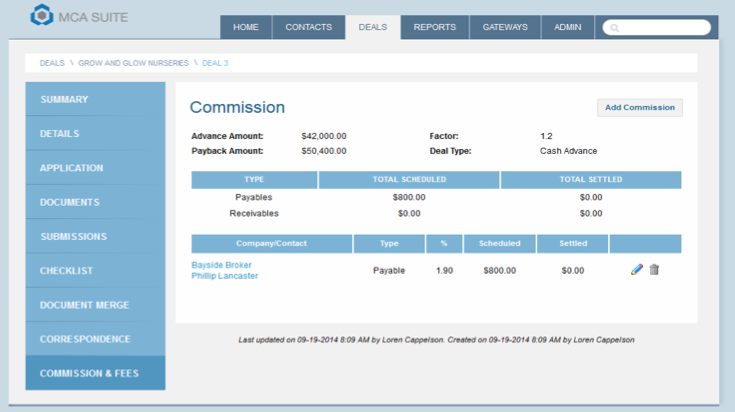This screenshot has width=735, height=412.
Task: Click the Payable type cell
Action: pyautogui.click(x=389, y=270)
